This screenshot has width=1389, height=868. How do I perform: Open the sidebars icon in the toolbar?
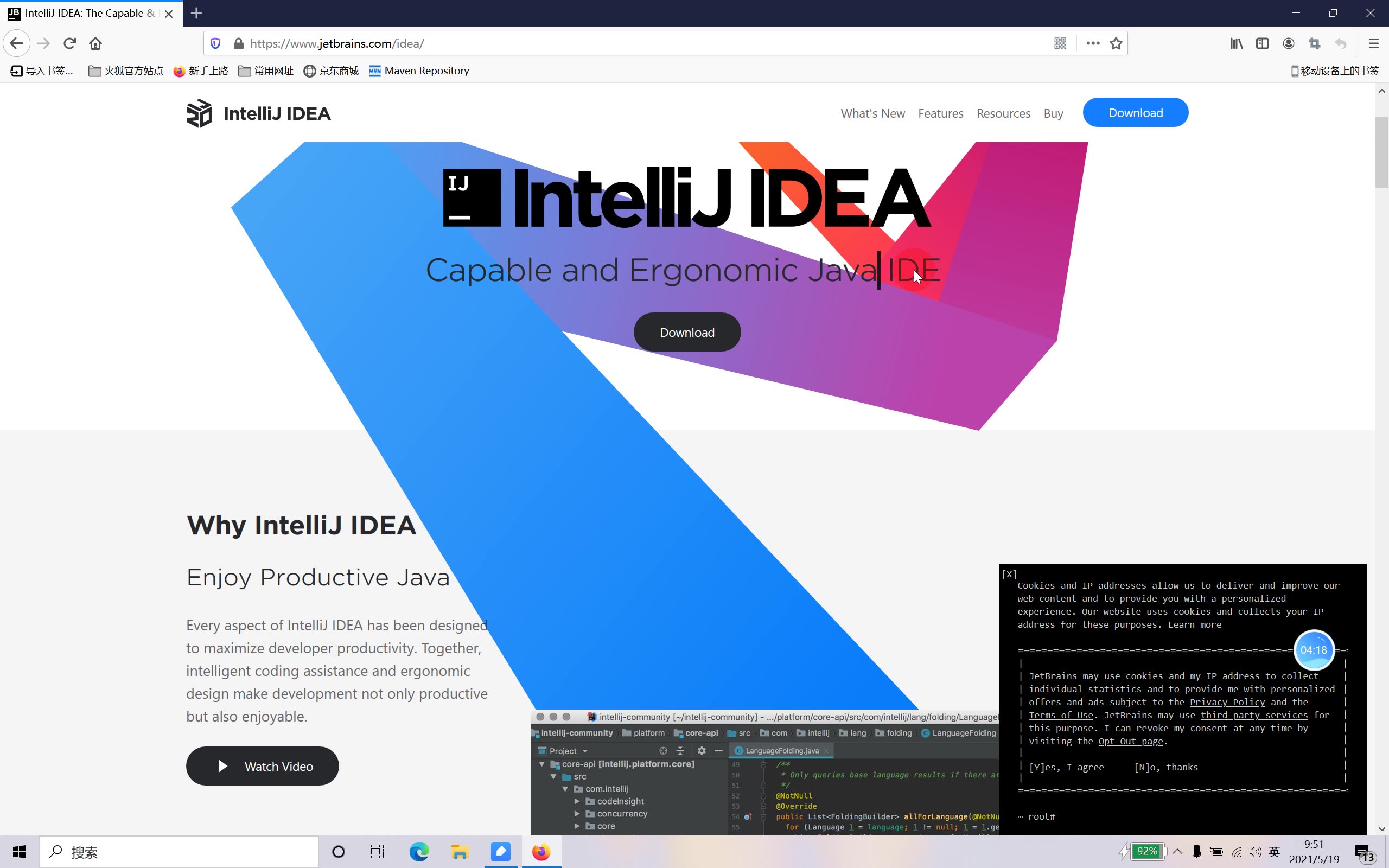pyautogui.click(x=1262, y=43)
